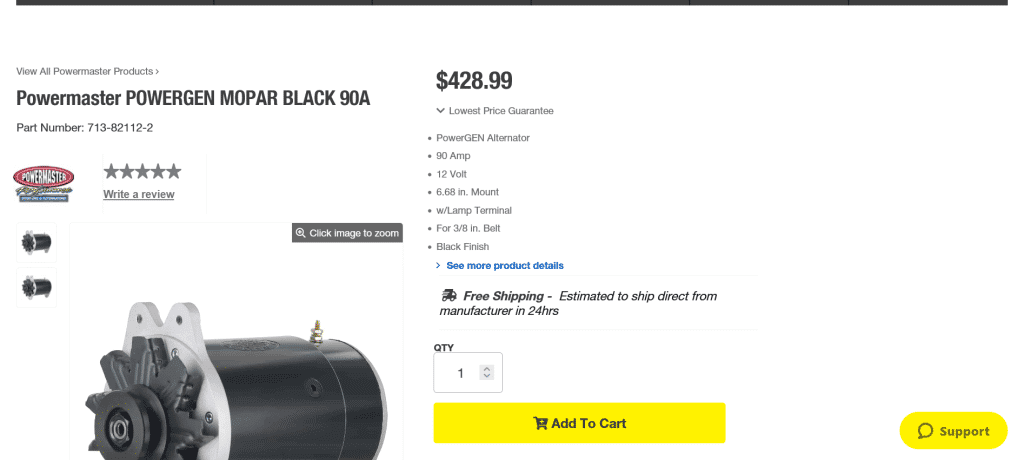The height and width of the screenshot is (460, 1024).
Task: Click the Click image to zoom label
Action: click(354, 233)
